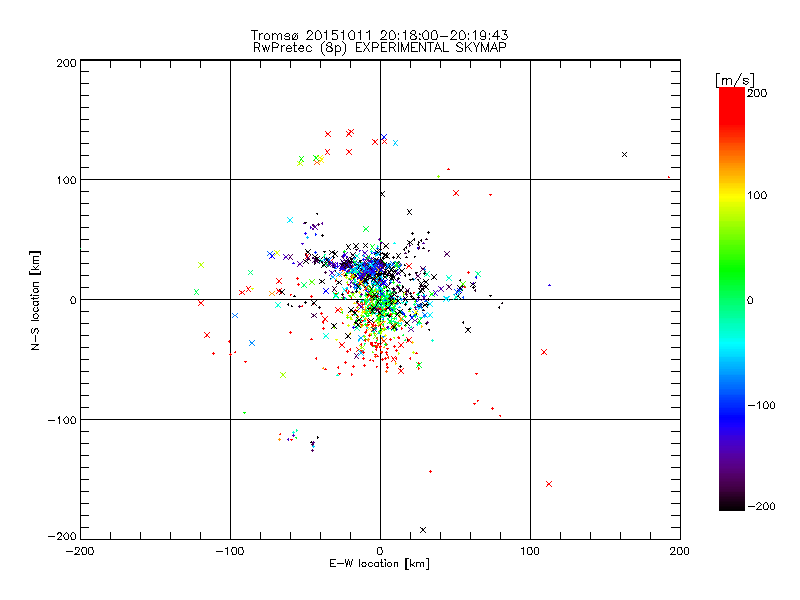Select the RwPretec EXPERIMENTAL SKYMAP subtitle
The height and width of the screenshot is (600, 800).
click(380, 48)
